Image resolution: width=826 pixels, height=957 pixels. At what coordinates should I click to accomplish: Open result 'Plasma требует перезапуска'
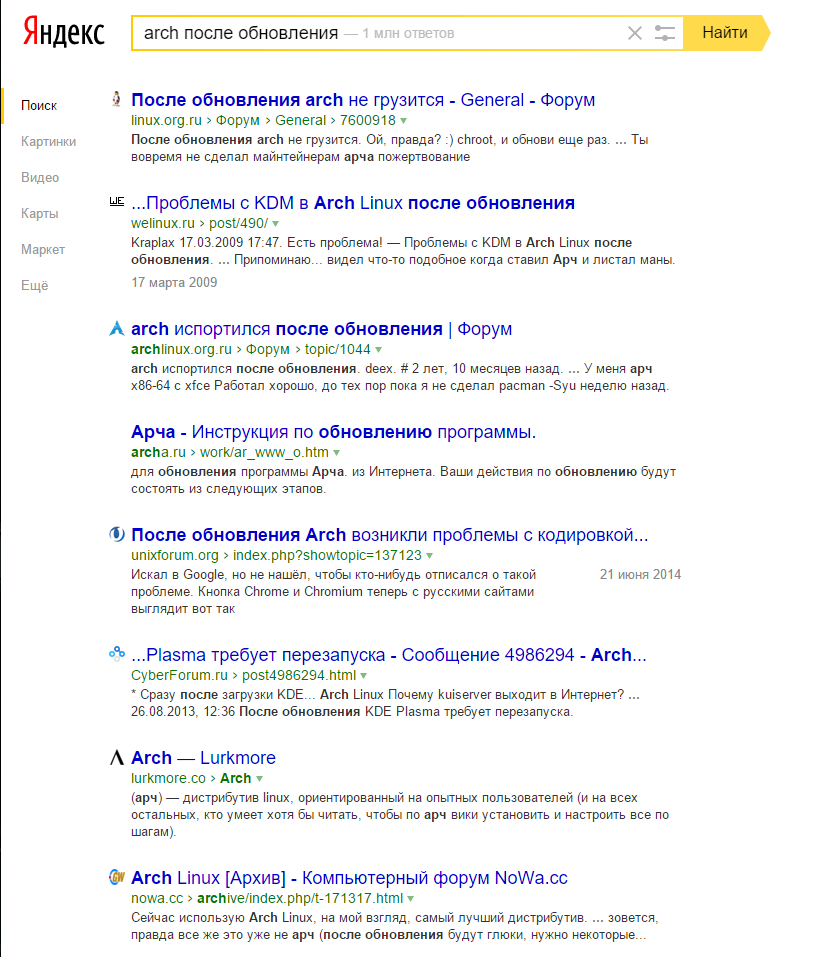tap(388, 655)
